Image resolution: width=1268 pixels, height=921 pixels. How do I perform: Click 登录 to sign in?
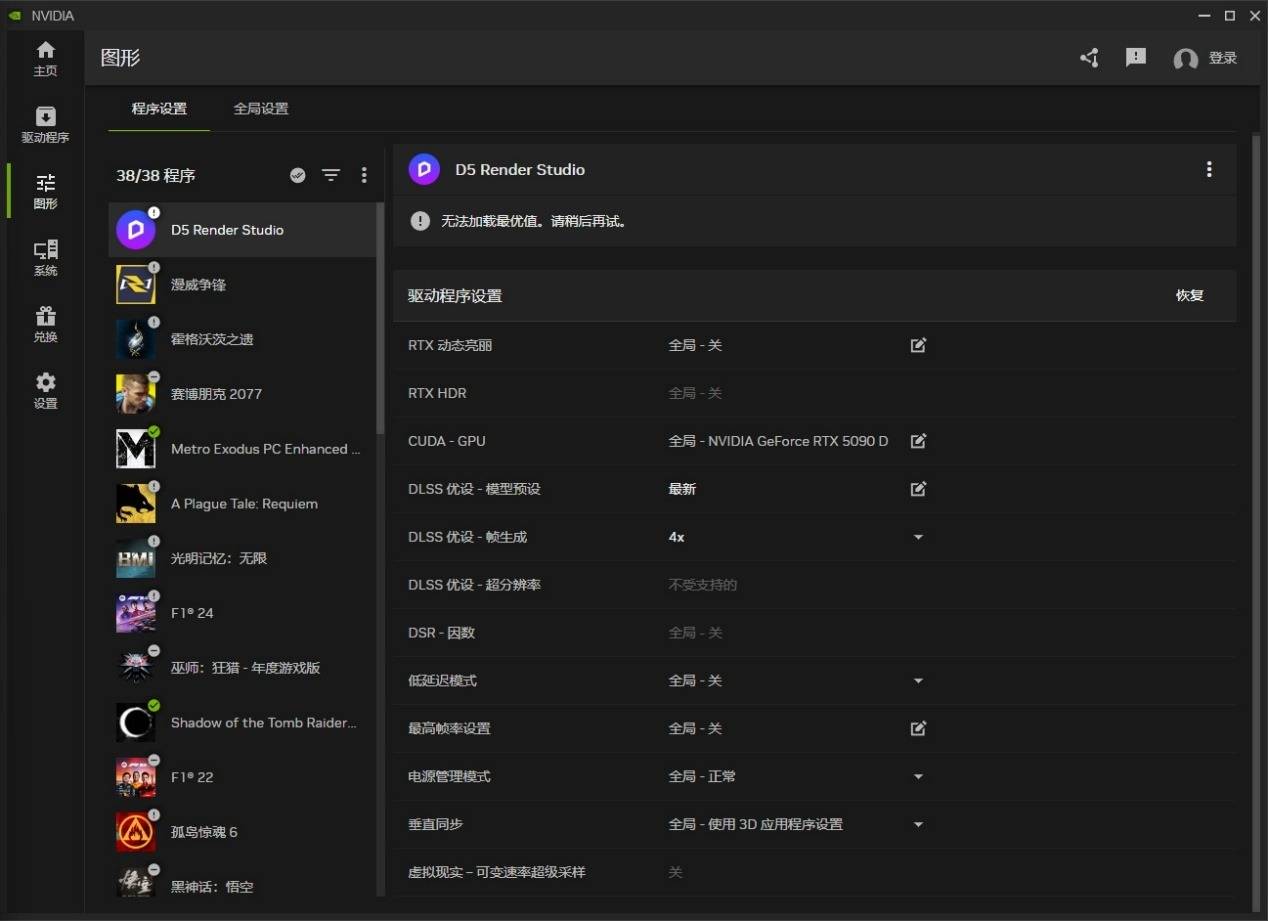pos(1222,58)
